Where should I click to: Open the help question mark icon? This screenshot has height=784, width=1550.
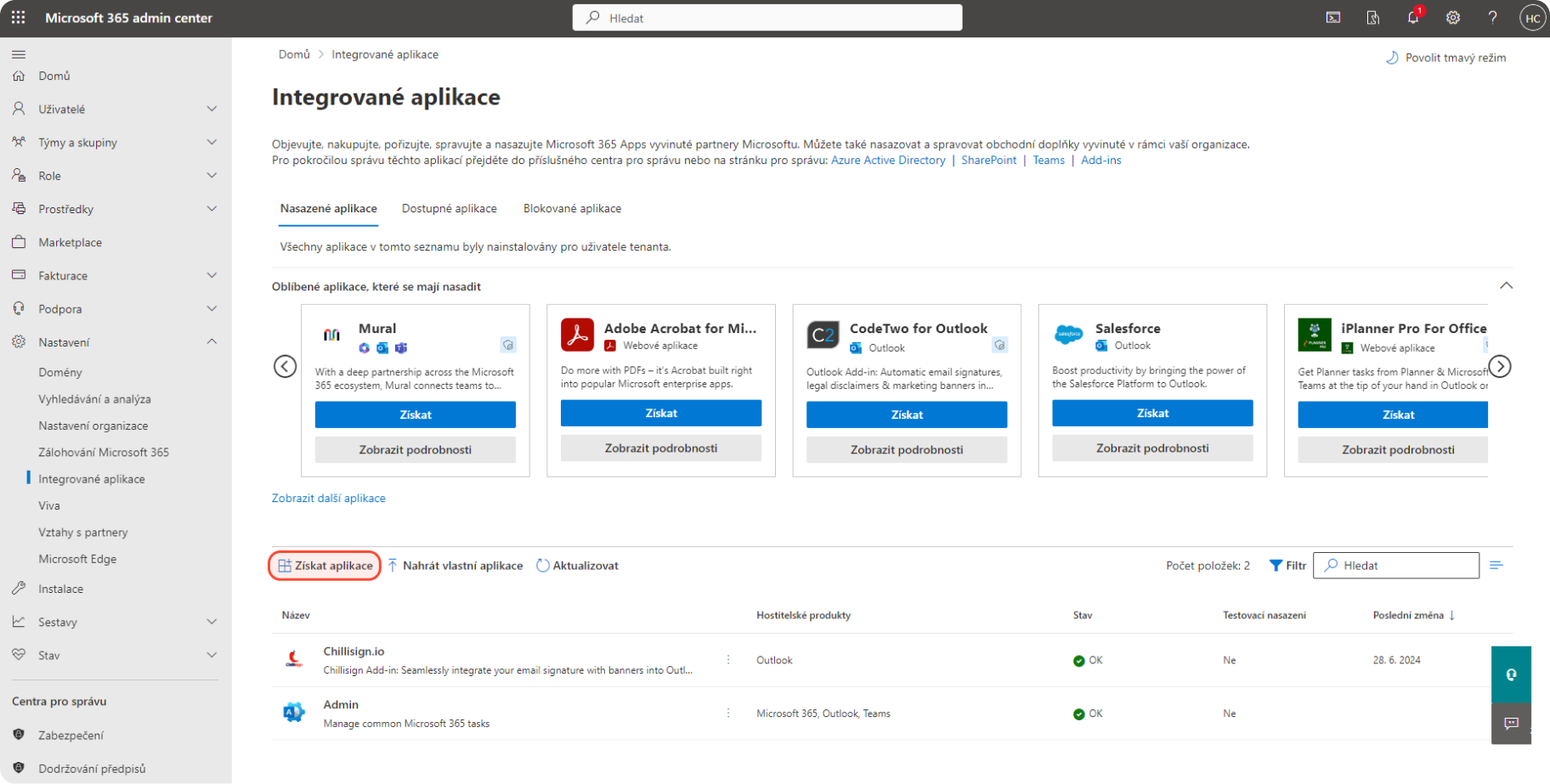coord(1492,18)
